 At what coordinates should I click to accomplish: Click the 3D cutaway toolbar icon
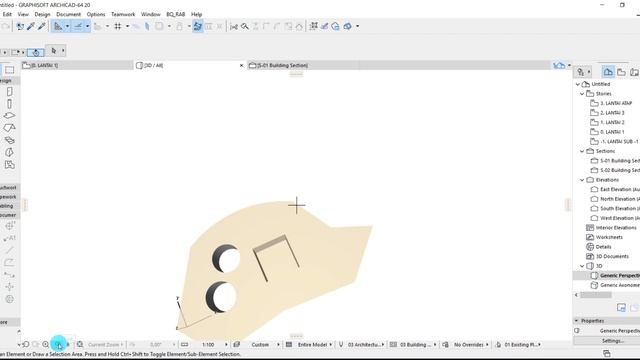coord(336,27)
